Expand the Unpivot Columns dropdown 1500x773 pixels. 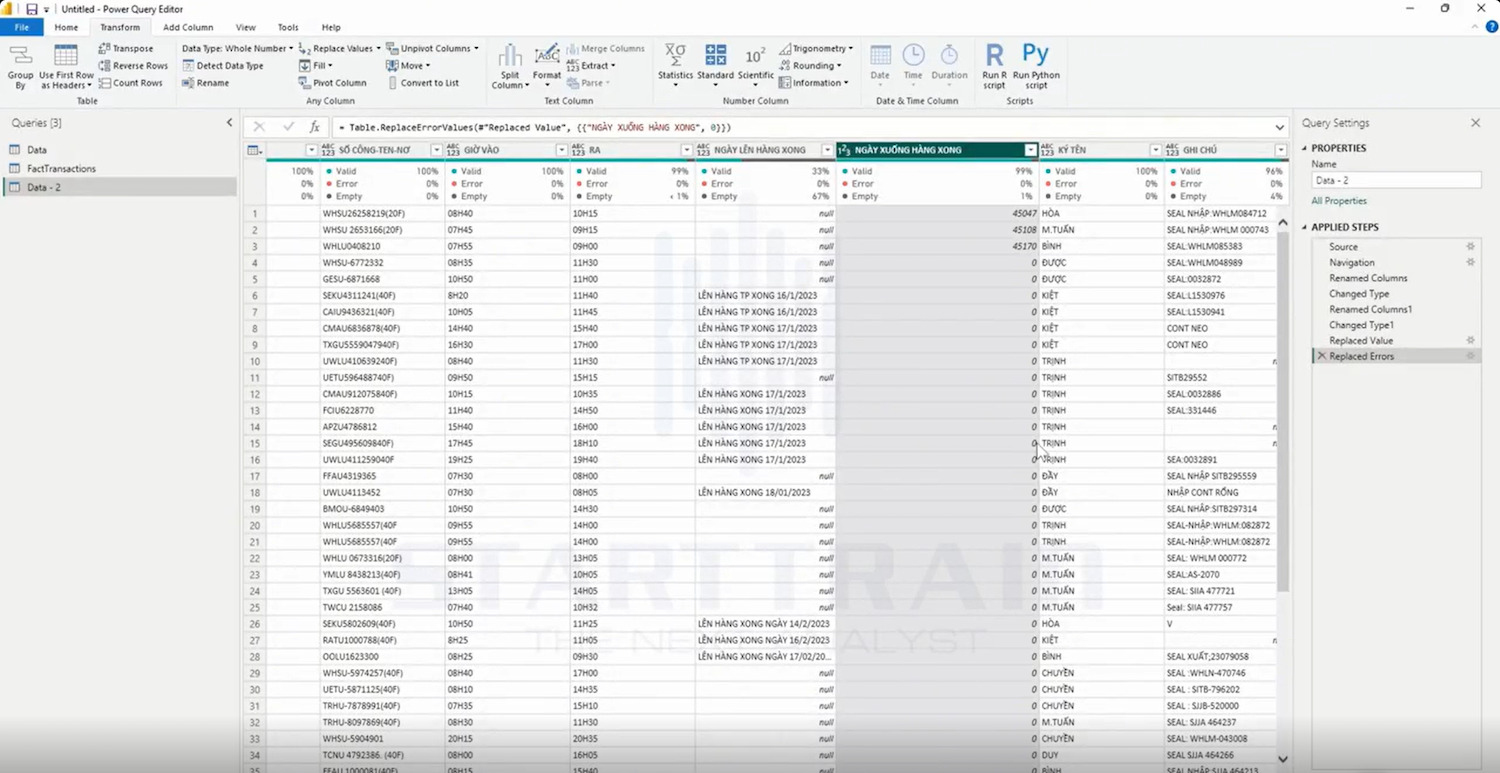(432, 48)
